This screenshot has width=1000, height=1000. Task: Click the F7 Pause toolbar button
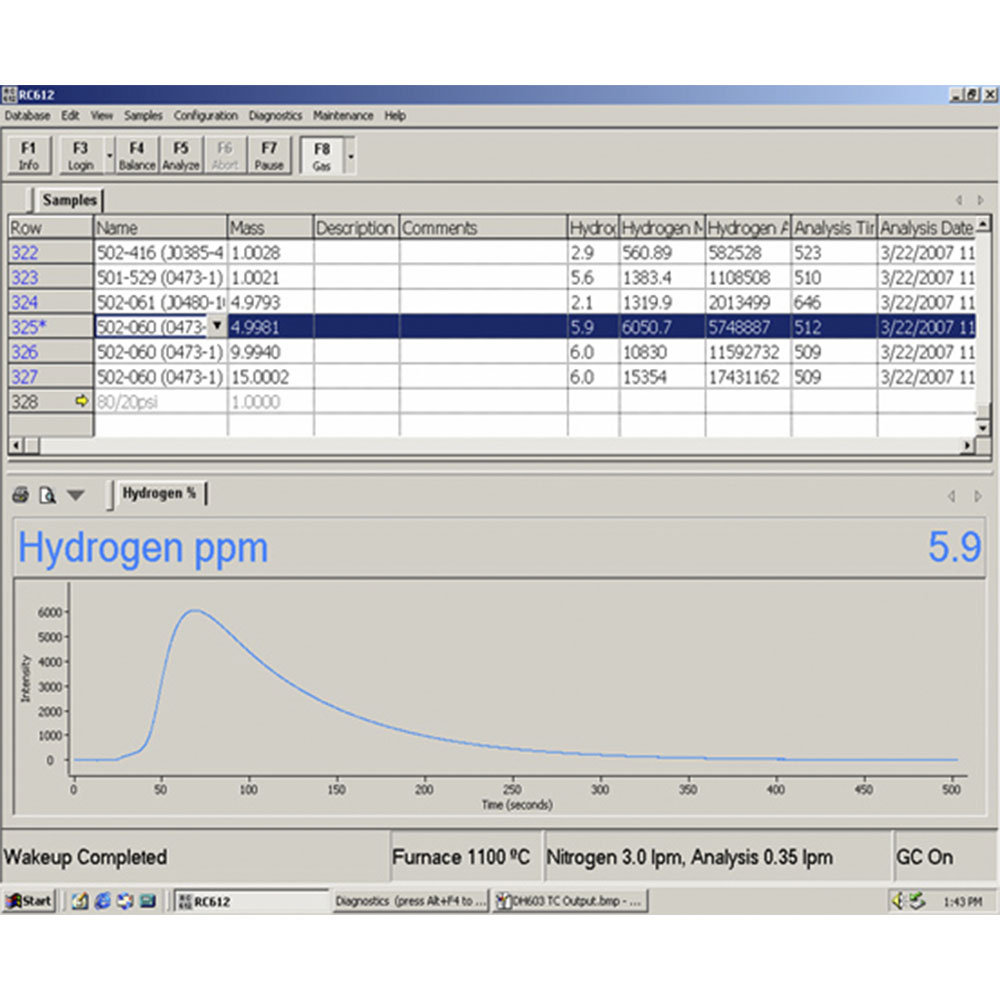[269, 156]
